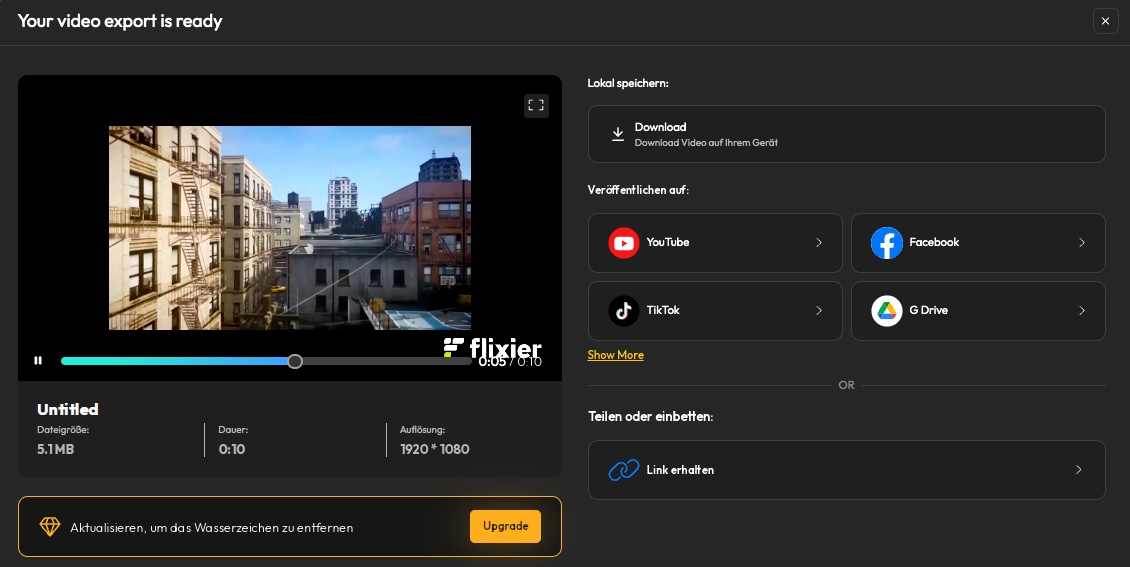Screen dimensions: 1130x567
Task: Click the Upgrade button
Action: click(505, 527)
